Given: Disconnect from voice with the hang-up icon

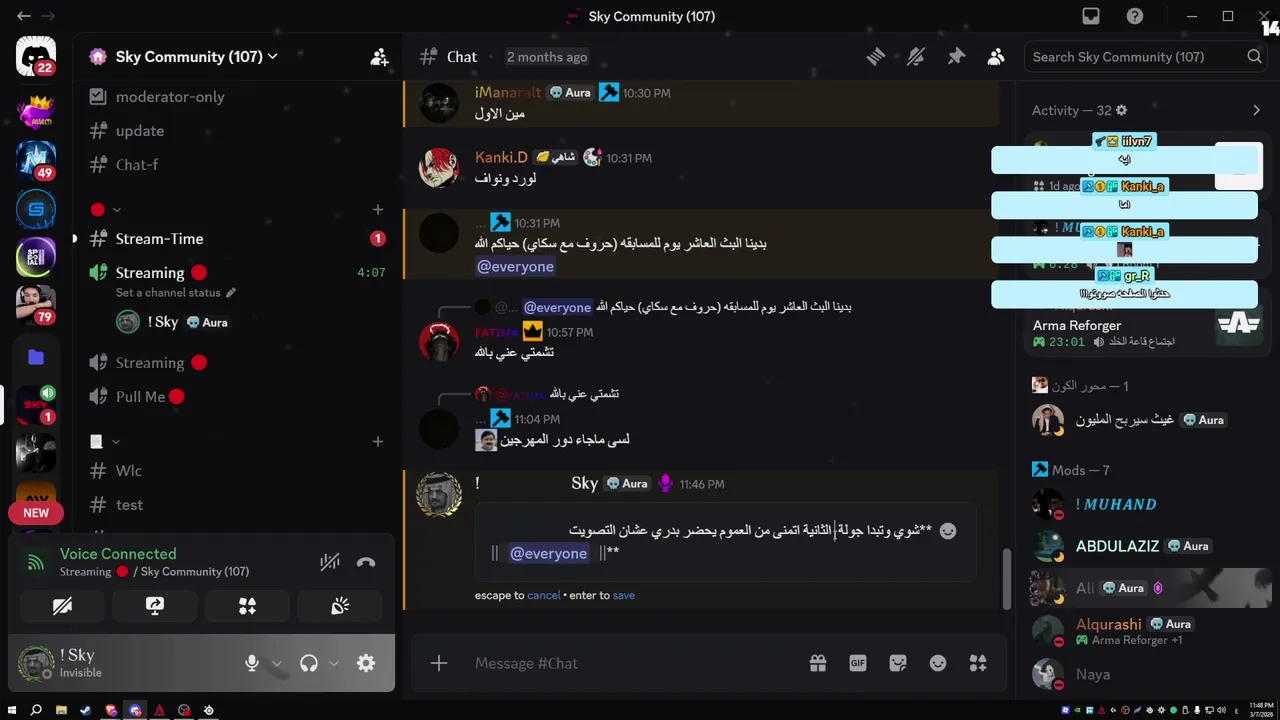Looking at the screenshot, I should (366, 562).
